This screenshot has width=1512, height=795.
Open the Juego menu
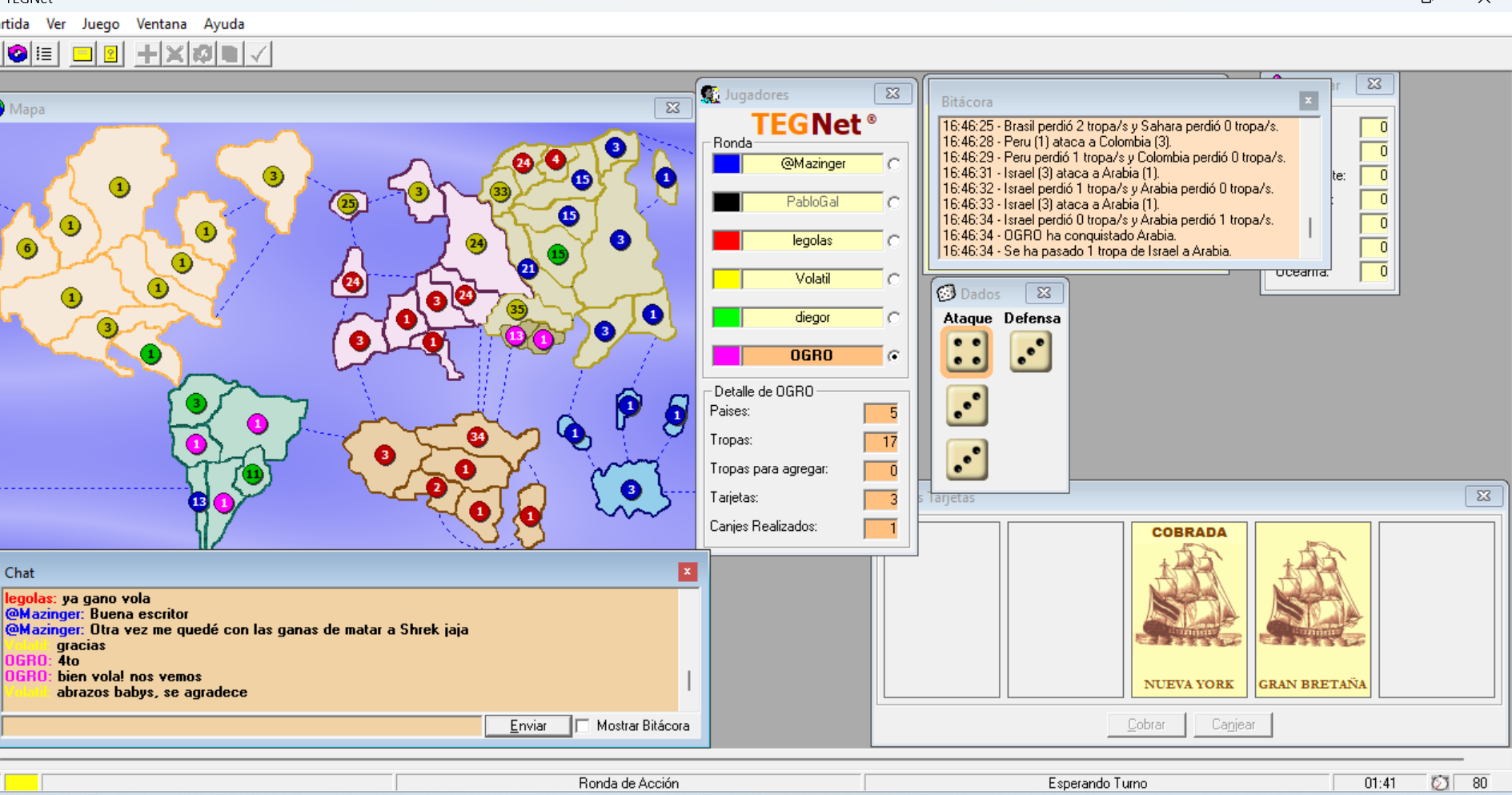pyautogui.click(x=100, y=24)
